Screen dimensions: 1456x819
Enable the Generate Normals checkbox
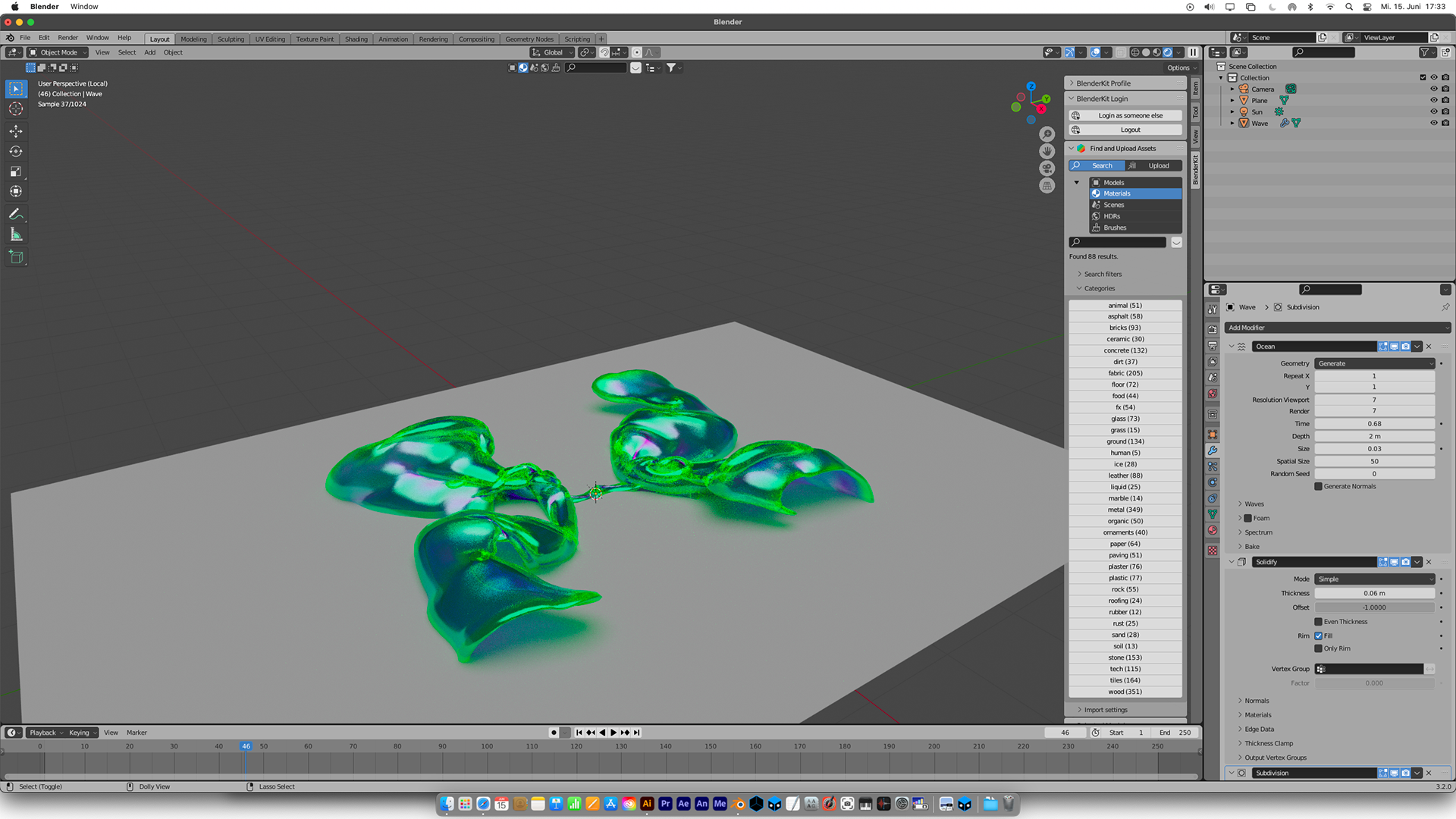(1318, 487)
